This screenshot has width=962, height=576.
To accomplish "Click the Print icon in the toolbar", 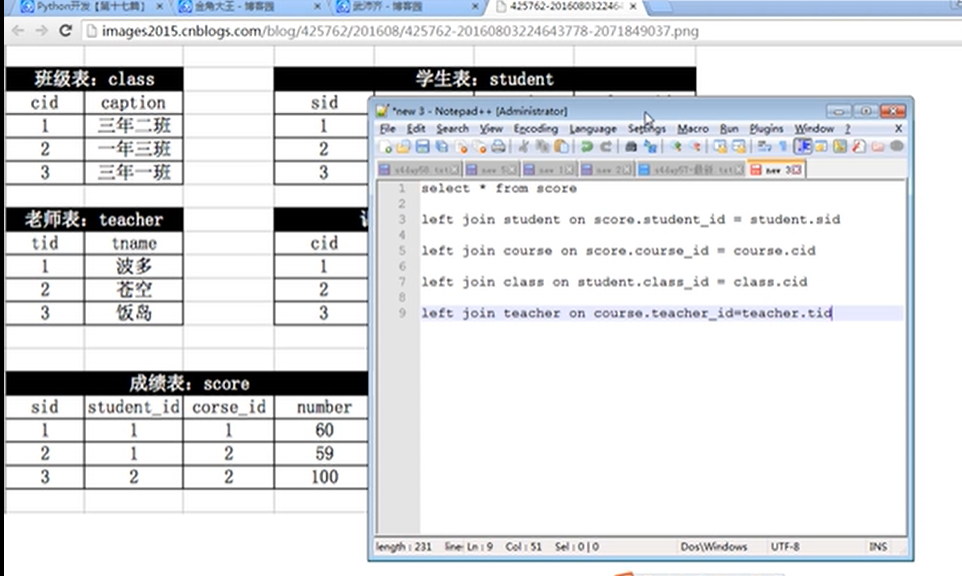I will coord(498,147).
